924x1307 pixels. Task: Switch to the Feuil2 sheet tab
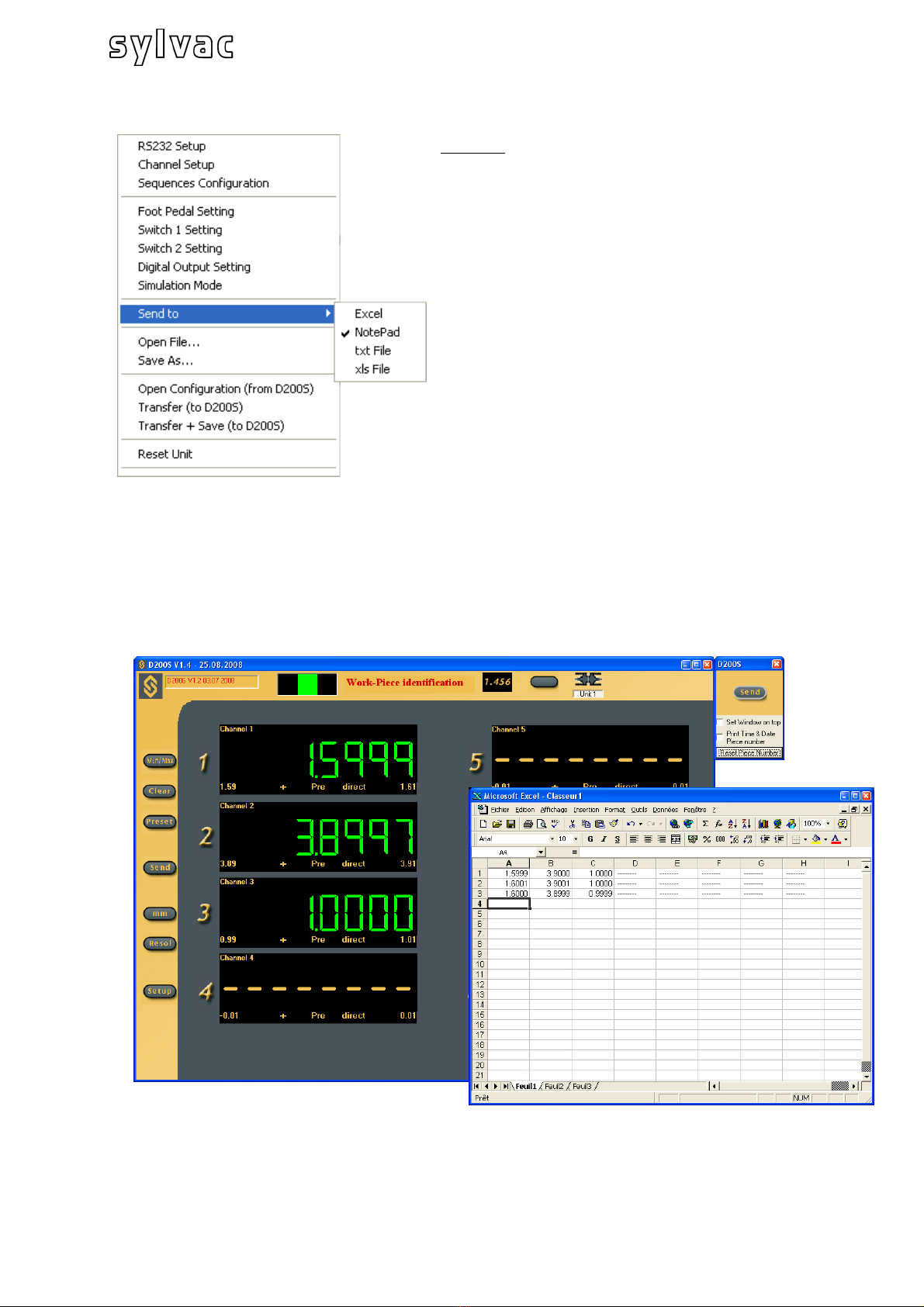pyautogui.click(x=554, y=1086)
